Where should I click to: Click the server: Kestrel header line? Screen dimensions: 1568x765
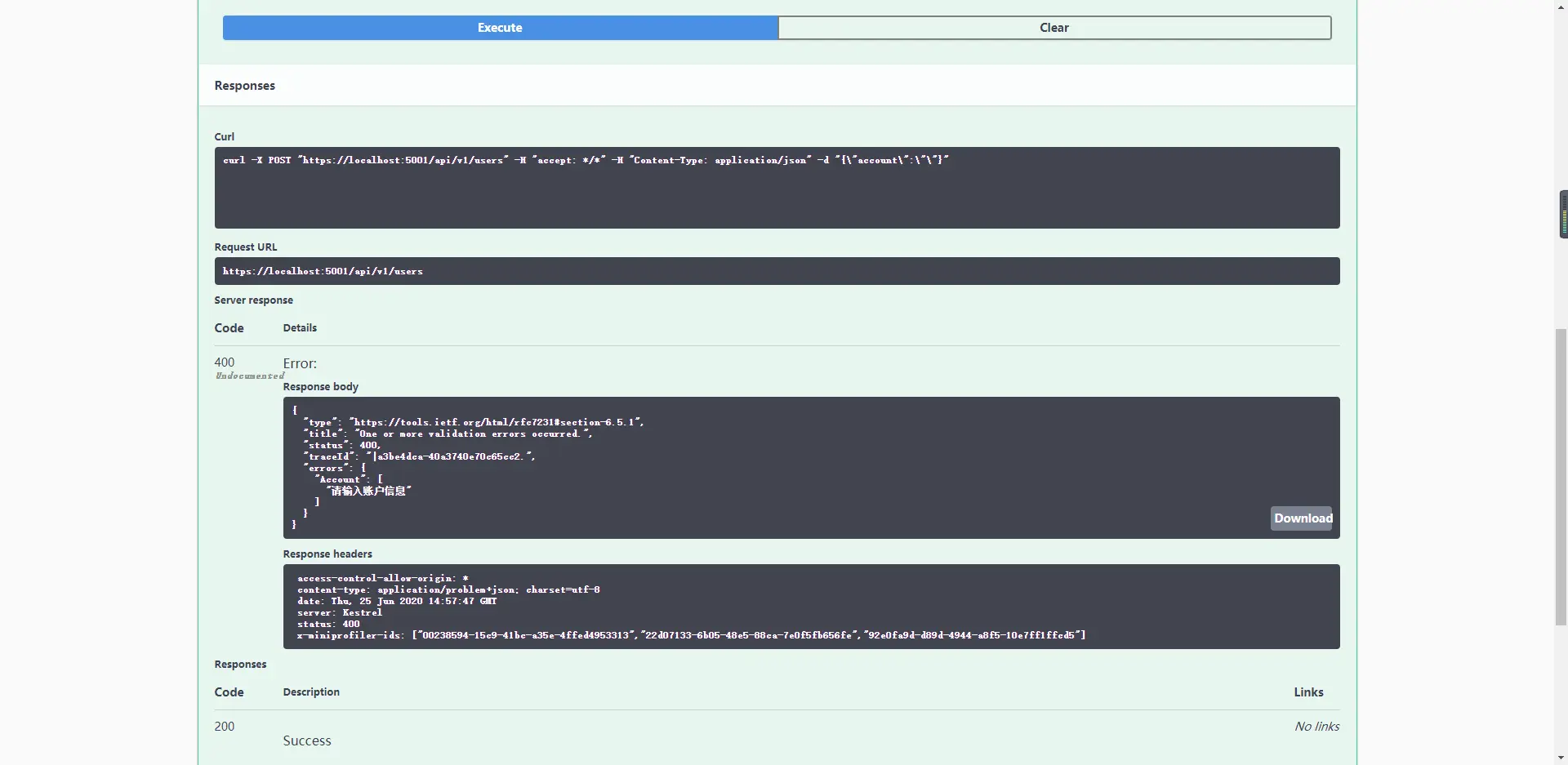click(x=340, y=612)
